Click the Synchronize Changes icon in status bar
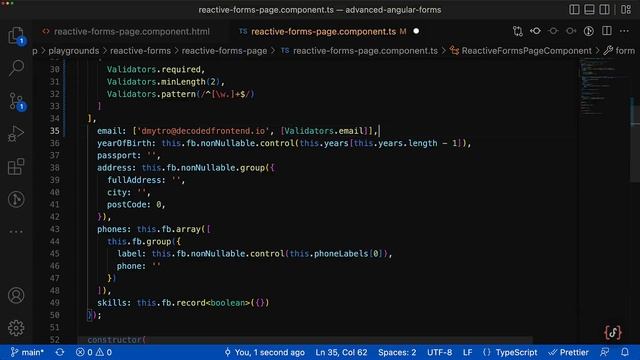 (60, 352)
